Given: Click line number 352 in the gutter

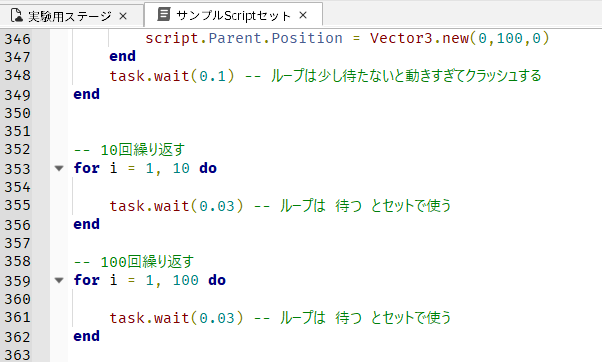Looking at the screenshot, I should click(x=17, y=149).
